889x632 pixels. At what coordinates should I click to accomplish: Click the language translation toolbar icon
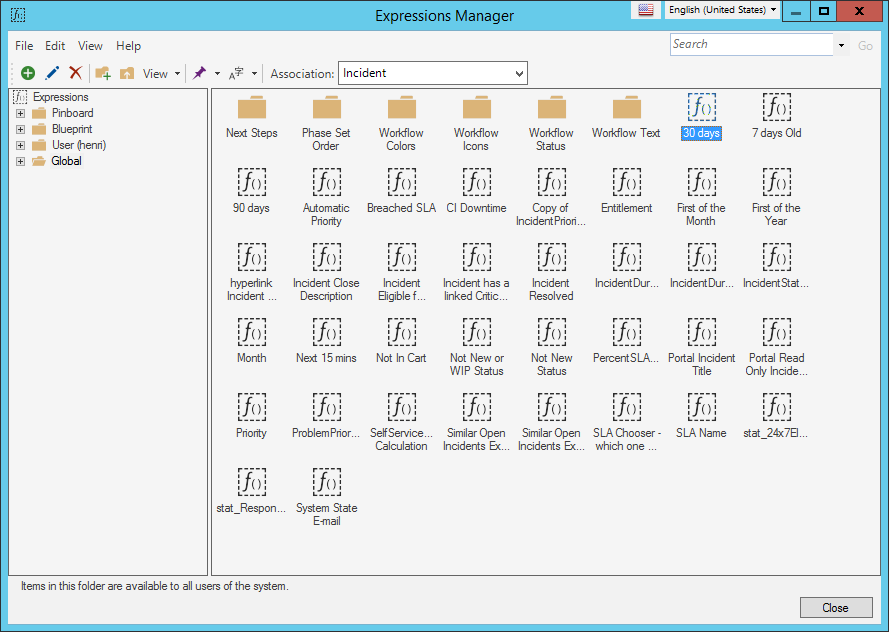tap(236, 74)
